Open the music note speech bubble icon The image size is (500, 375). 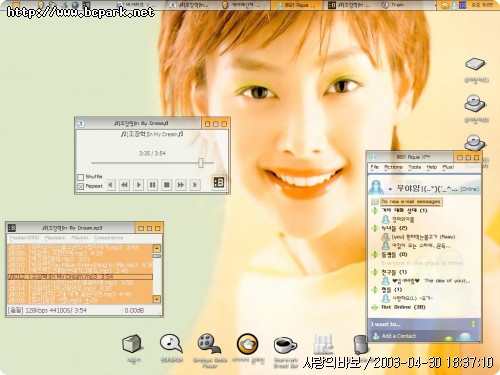[171, 344]
